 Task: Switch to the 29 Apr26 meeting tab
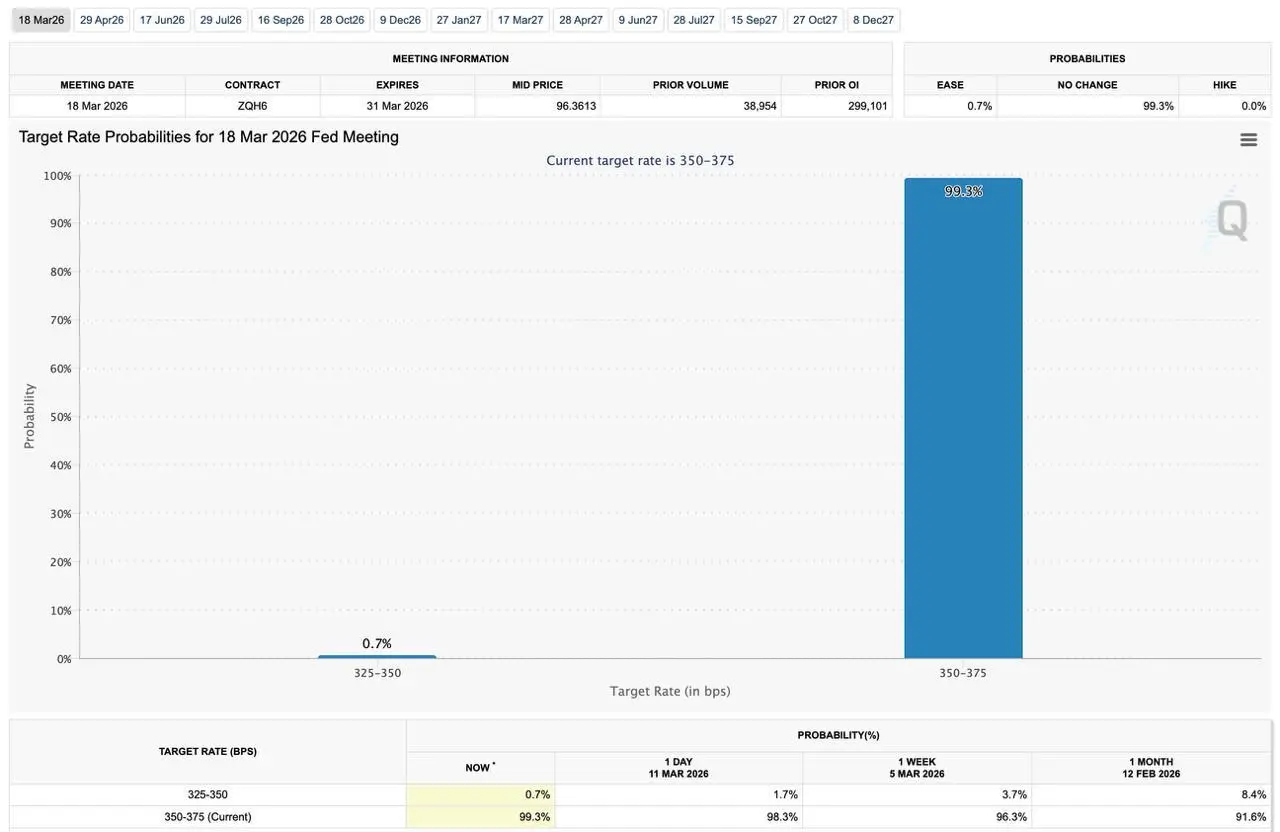tap(102, 20)
